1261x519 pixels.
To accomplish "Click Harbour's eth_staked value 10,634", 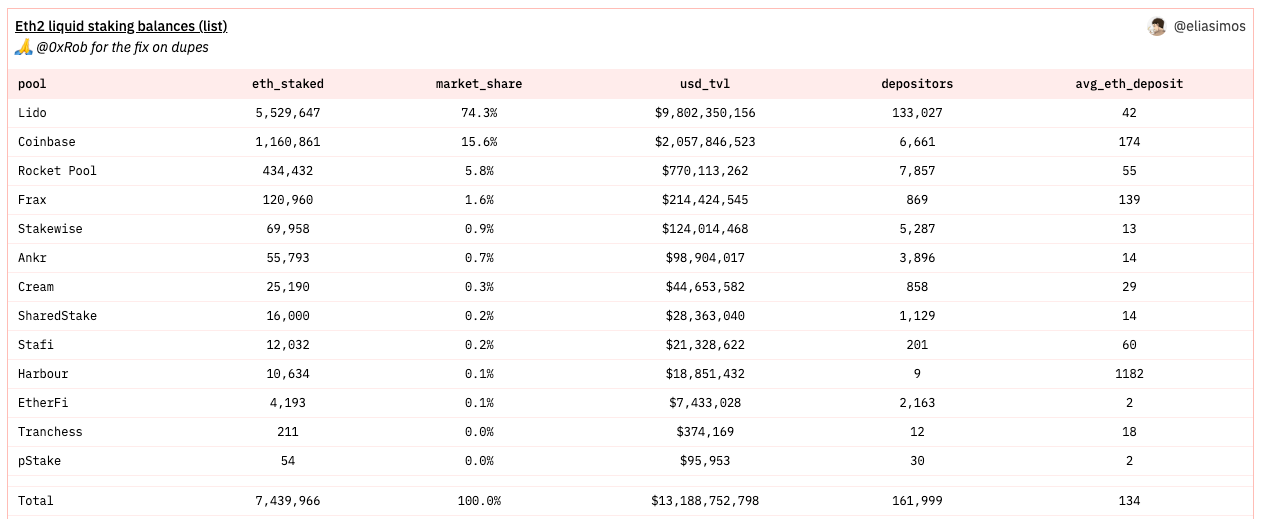I will tap(288, 374).
